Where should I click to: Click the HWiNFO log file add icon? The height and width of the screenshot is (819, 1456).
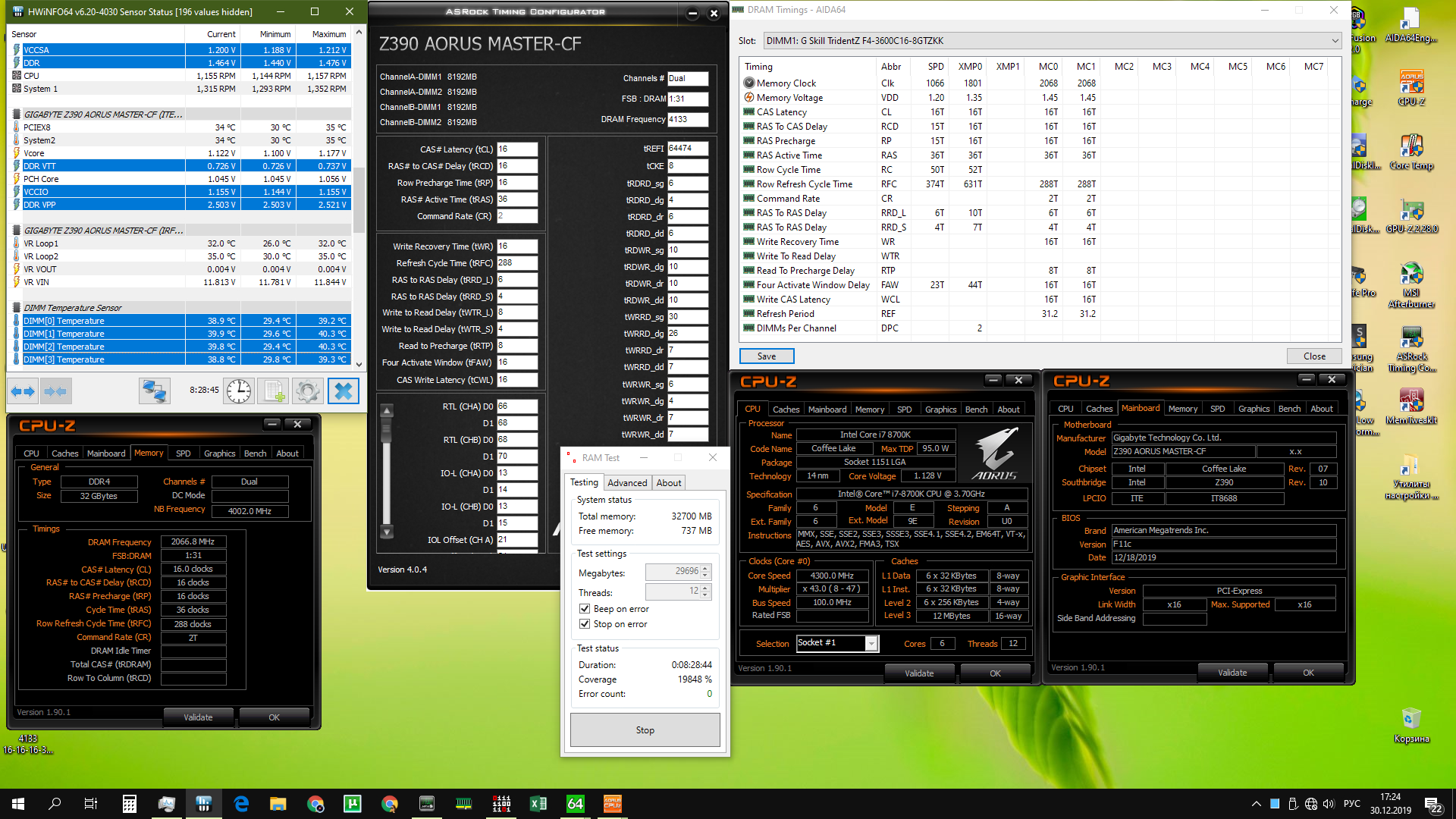click(x=273, y=391)
